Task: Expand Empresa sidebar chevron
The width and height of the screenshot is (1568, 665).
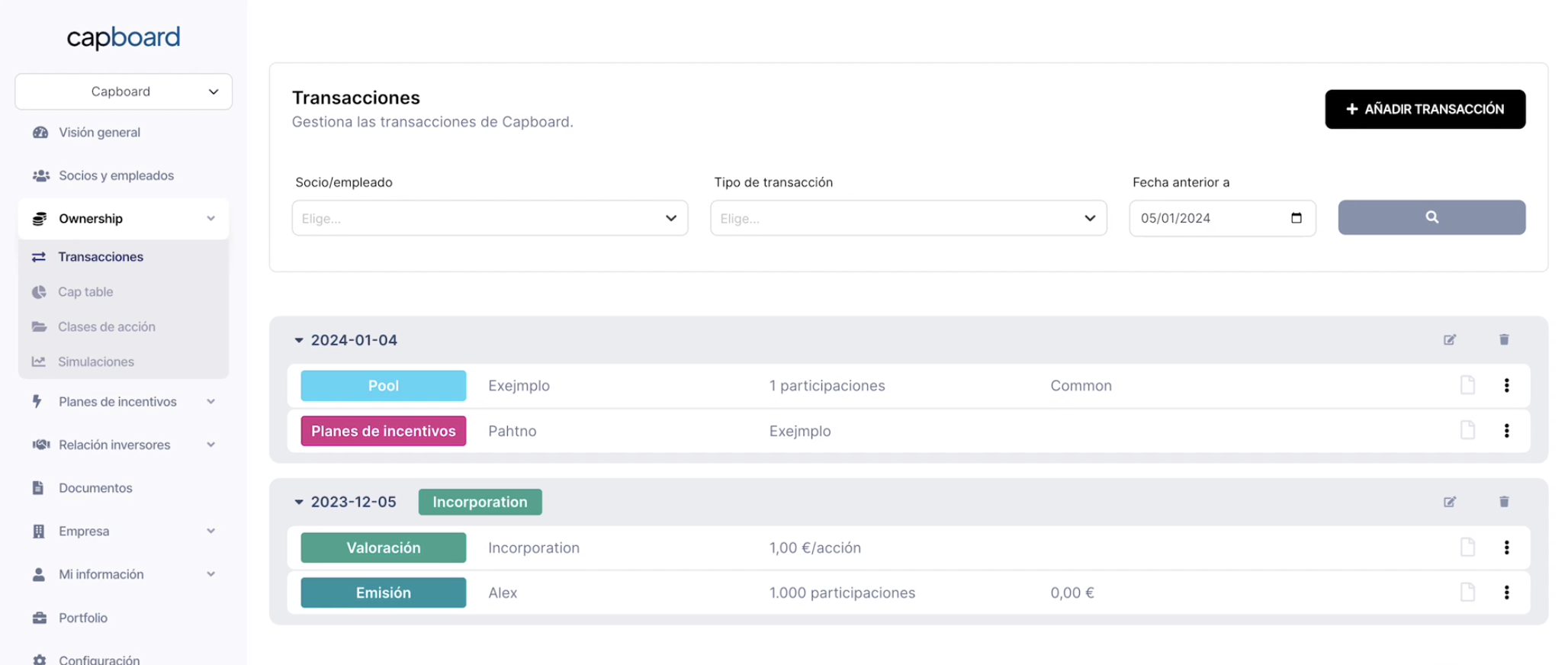Action: pos(211,531)
